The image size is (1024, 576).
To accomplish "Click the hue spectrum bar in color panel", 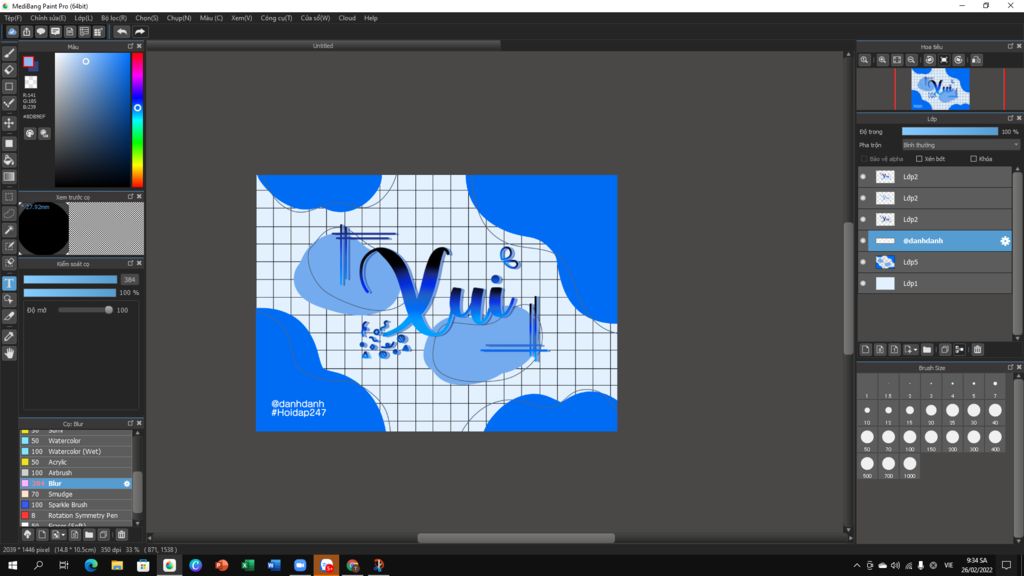I will pos(137,120).
